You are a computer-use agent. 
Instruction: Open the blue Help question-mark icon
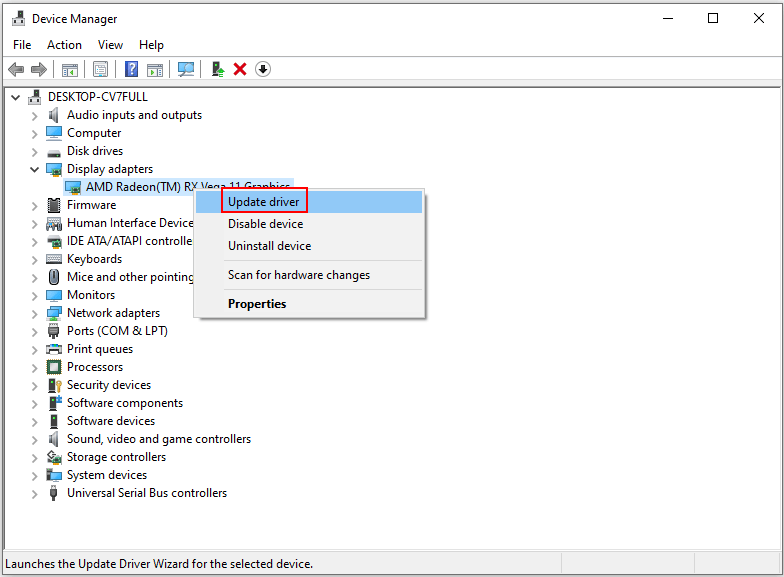coord(131,69)
